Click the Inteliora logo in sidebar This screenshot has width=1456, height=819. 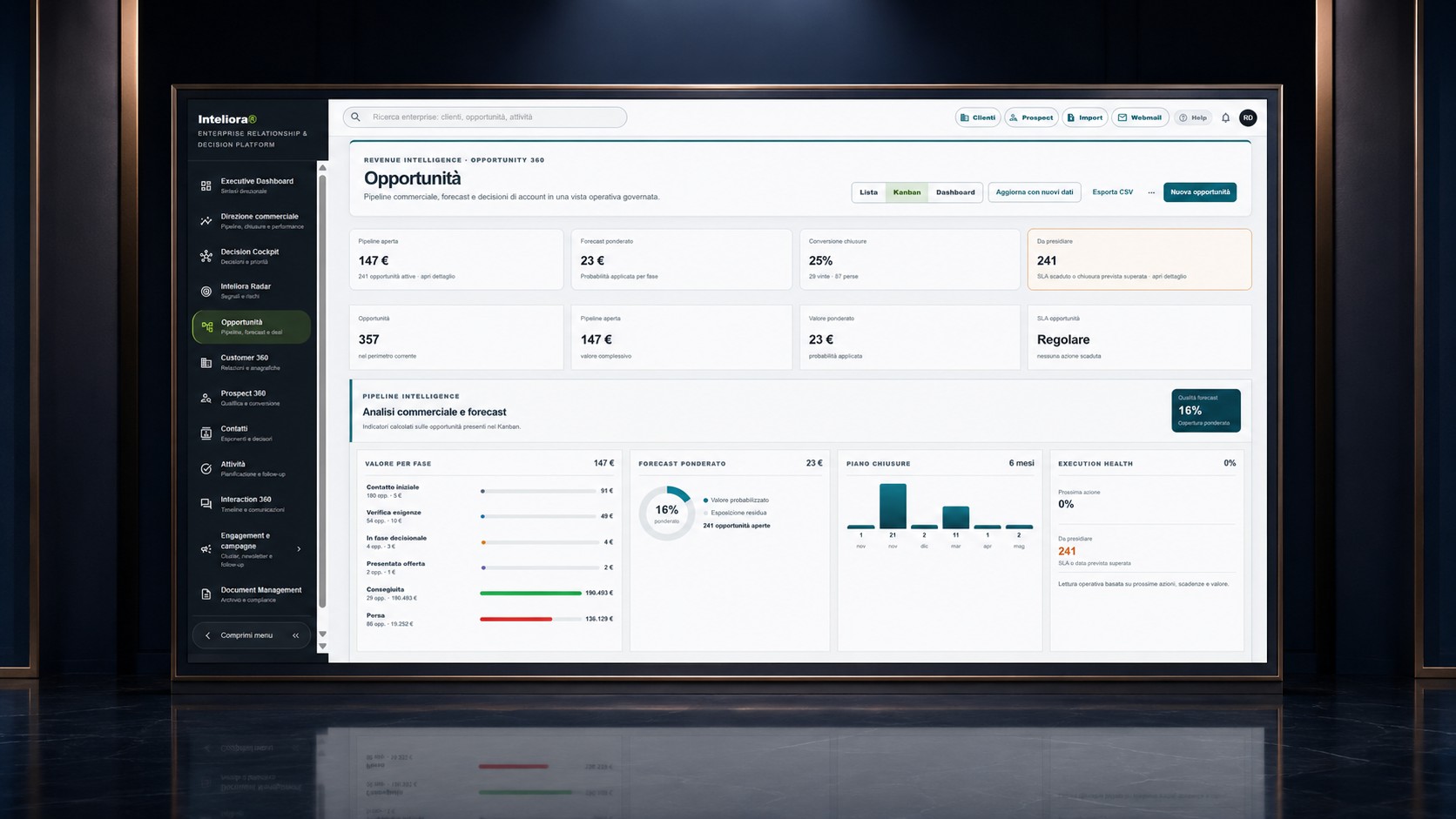pos(227,119)
